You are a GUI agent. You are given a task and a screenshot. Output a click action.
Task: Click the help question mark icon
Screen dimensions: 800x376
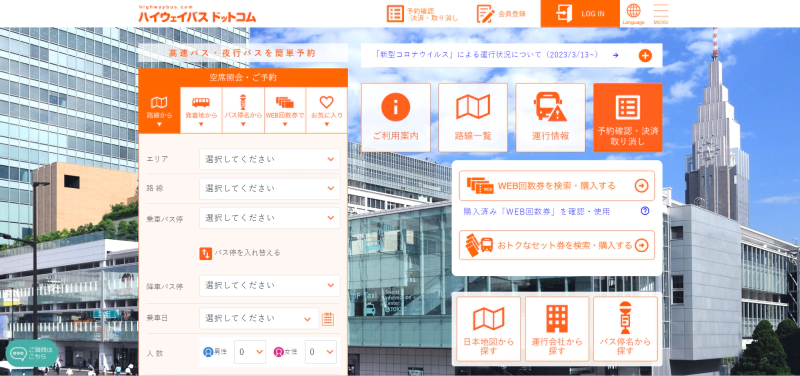(x=645, y=211)
